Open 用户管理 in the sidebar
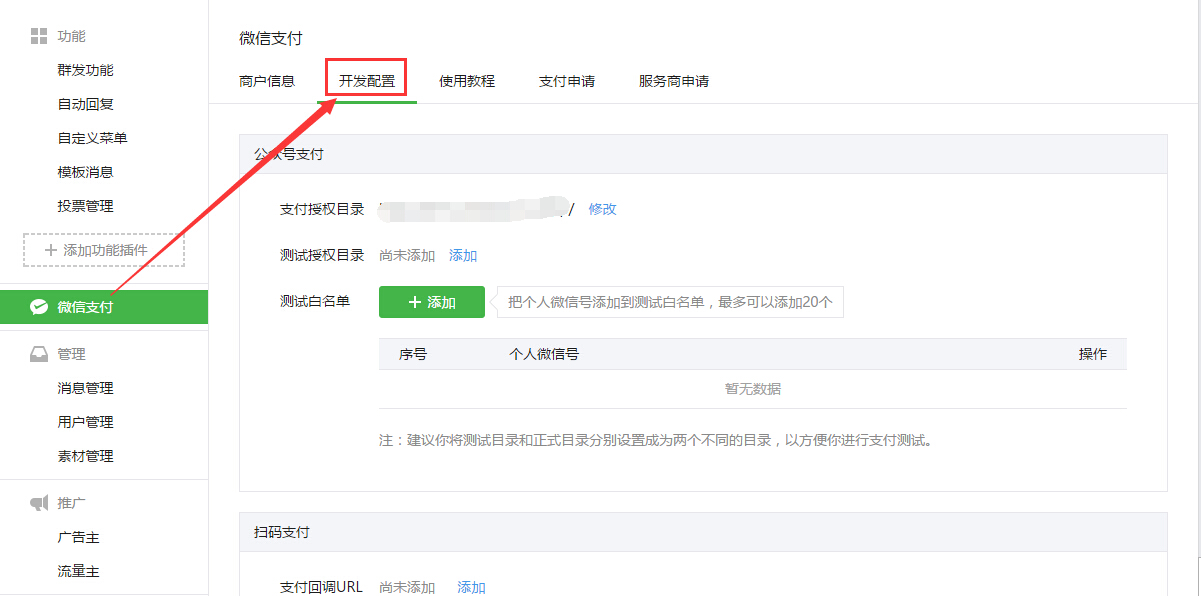The height and width of the screenshot is (596, 1201). click(x=86, y=422)
